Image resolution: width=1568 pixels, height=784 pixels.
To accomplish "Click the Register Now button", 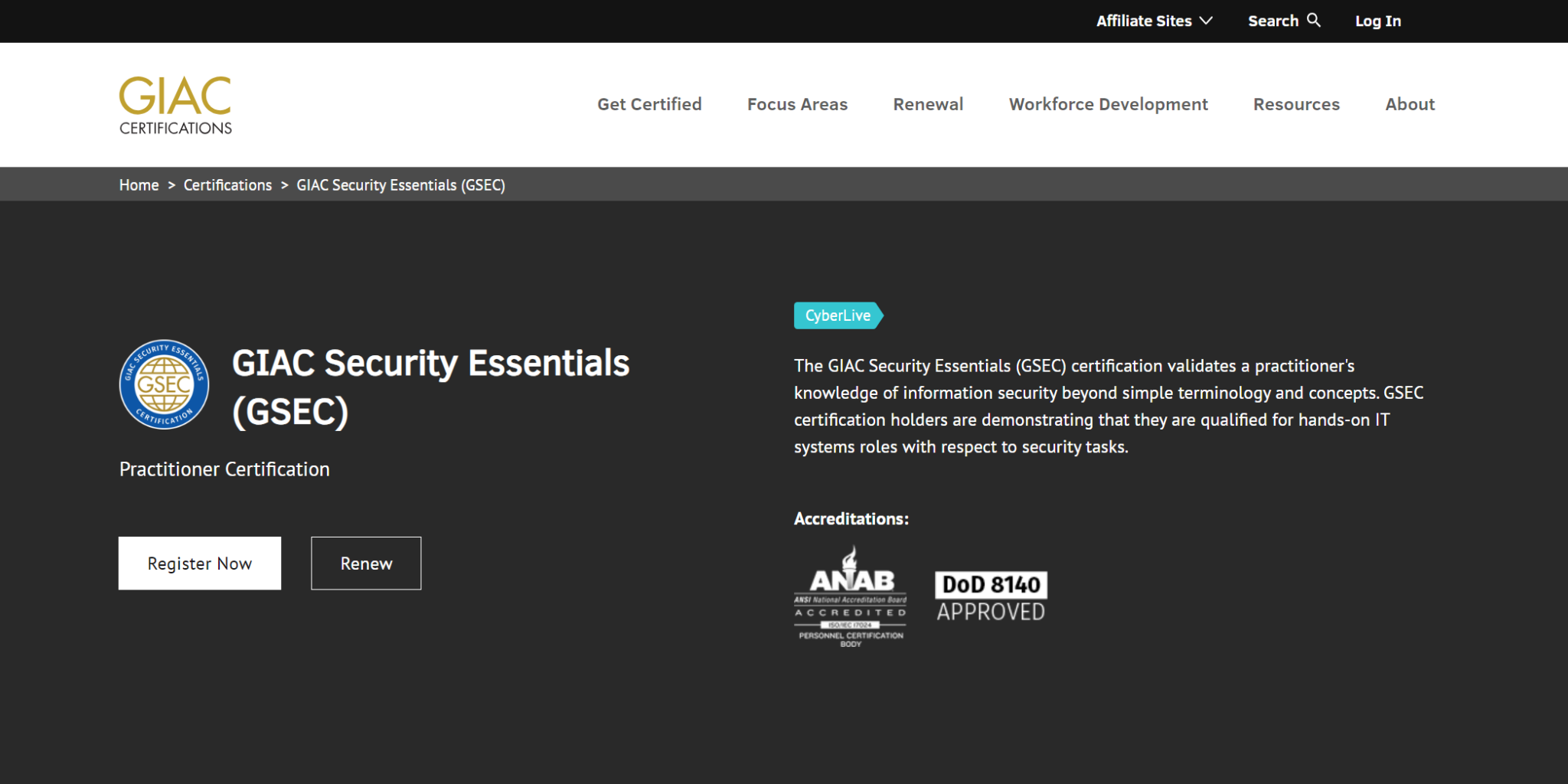I will (x=199, y=563).
